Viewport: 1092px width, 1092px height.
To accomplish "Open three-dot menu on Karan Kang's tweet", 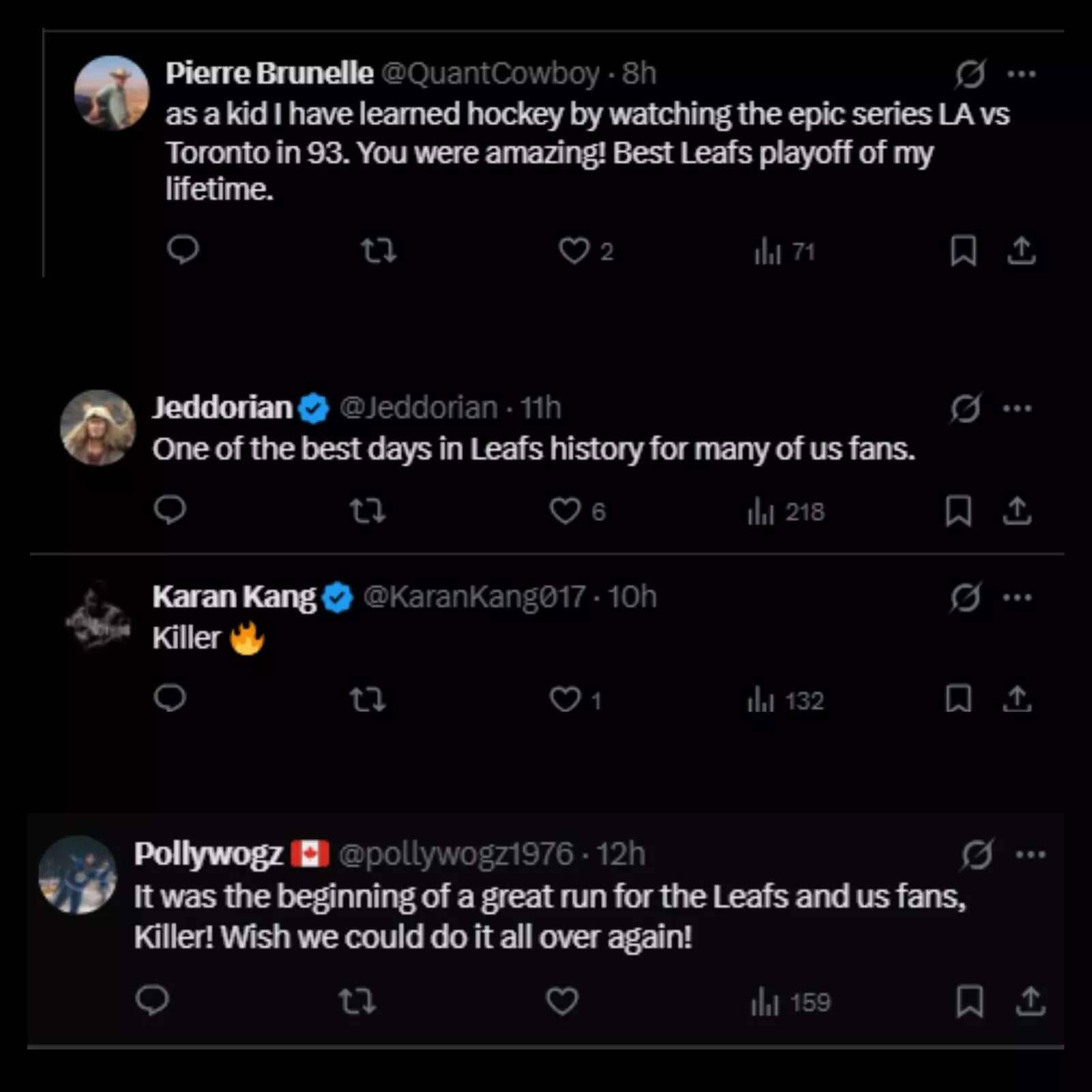I will [1017, 597].
